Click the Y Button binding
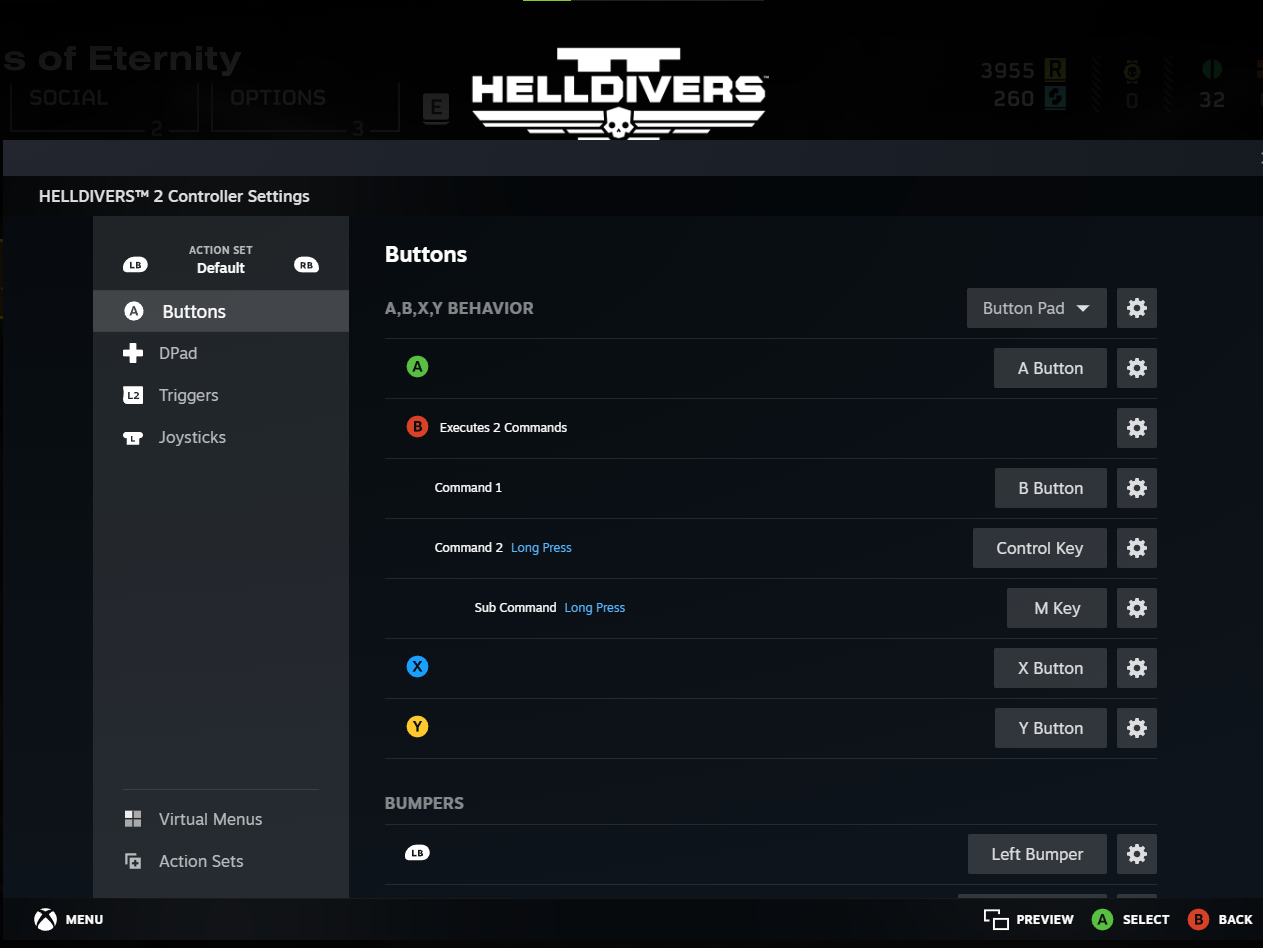1263x948 pixels. 1050,728
